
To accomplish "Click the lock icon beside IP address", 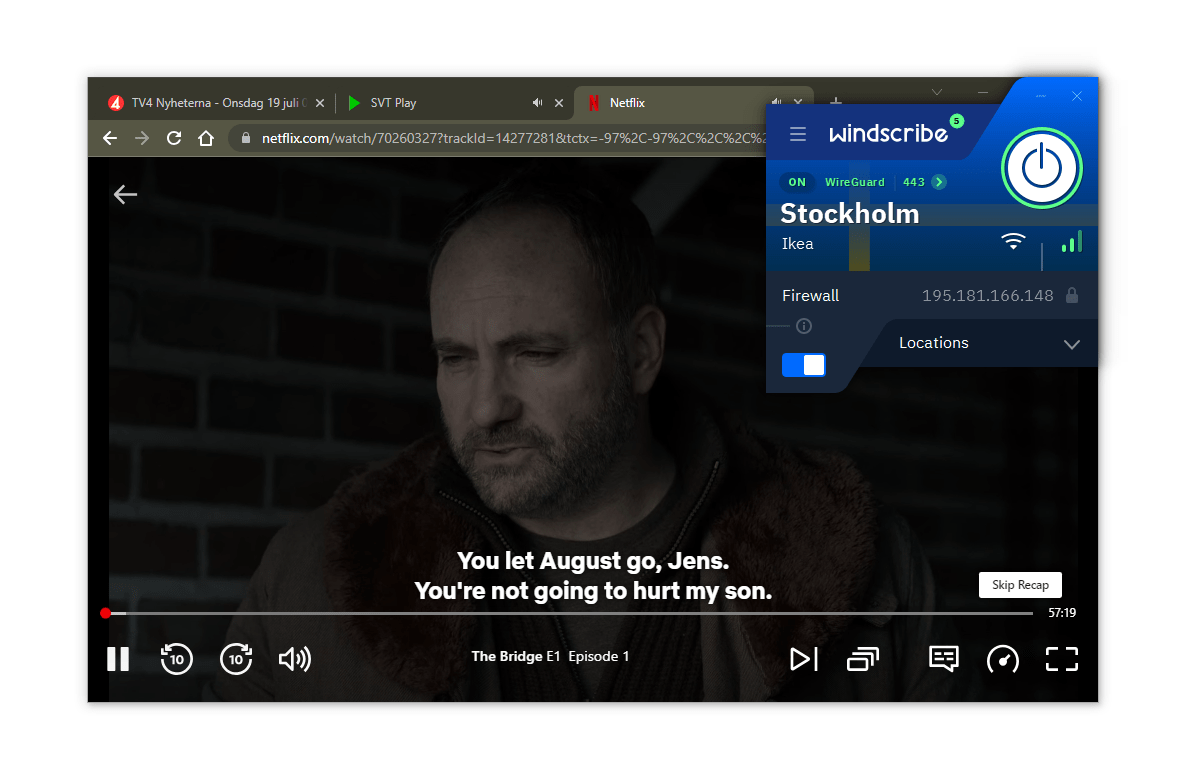I will tap(1072, 295).
